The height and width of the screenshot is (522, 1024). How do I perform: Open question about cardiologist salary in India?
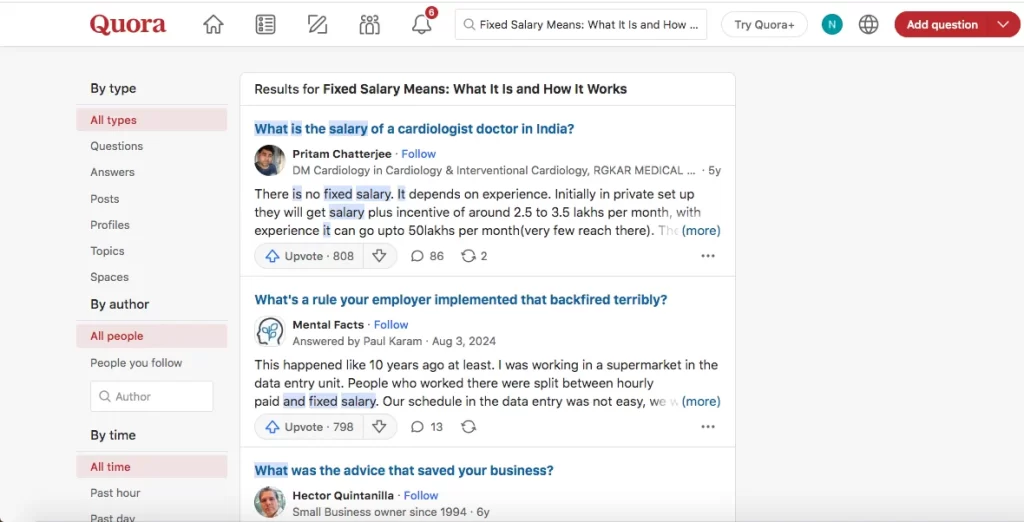pyautogui.click(x=414, y=129)
